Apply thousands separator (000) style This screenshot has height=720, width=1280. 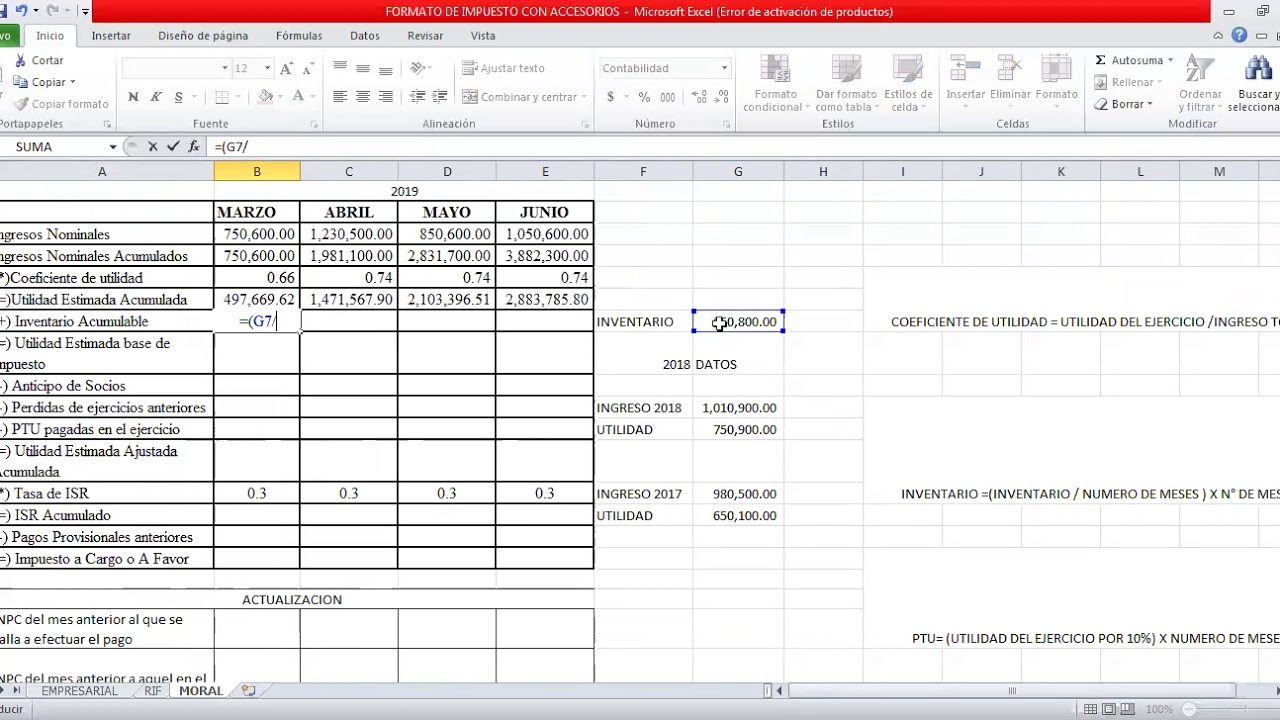[x=668, y=97]
